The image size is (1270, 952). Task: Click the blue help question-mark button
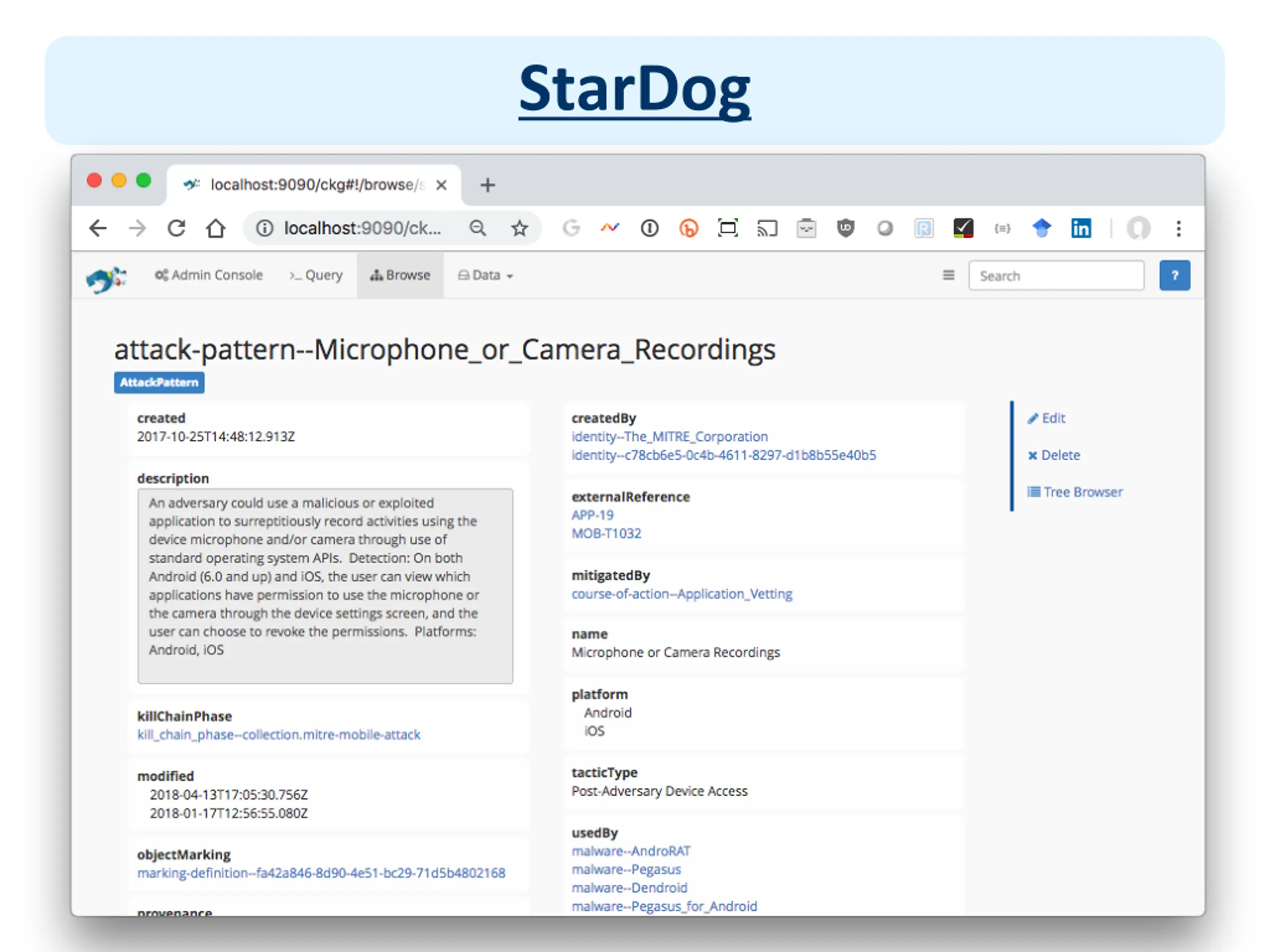click(x=1174, y=276)
